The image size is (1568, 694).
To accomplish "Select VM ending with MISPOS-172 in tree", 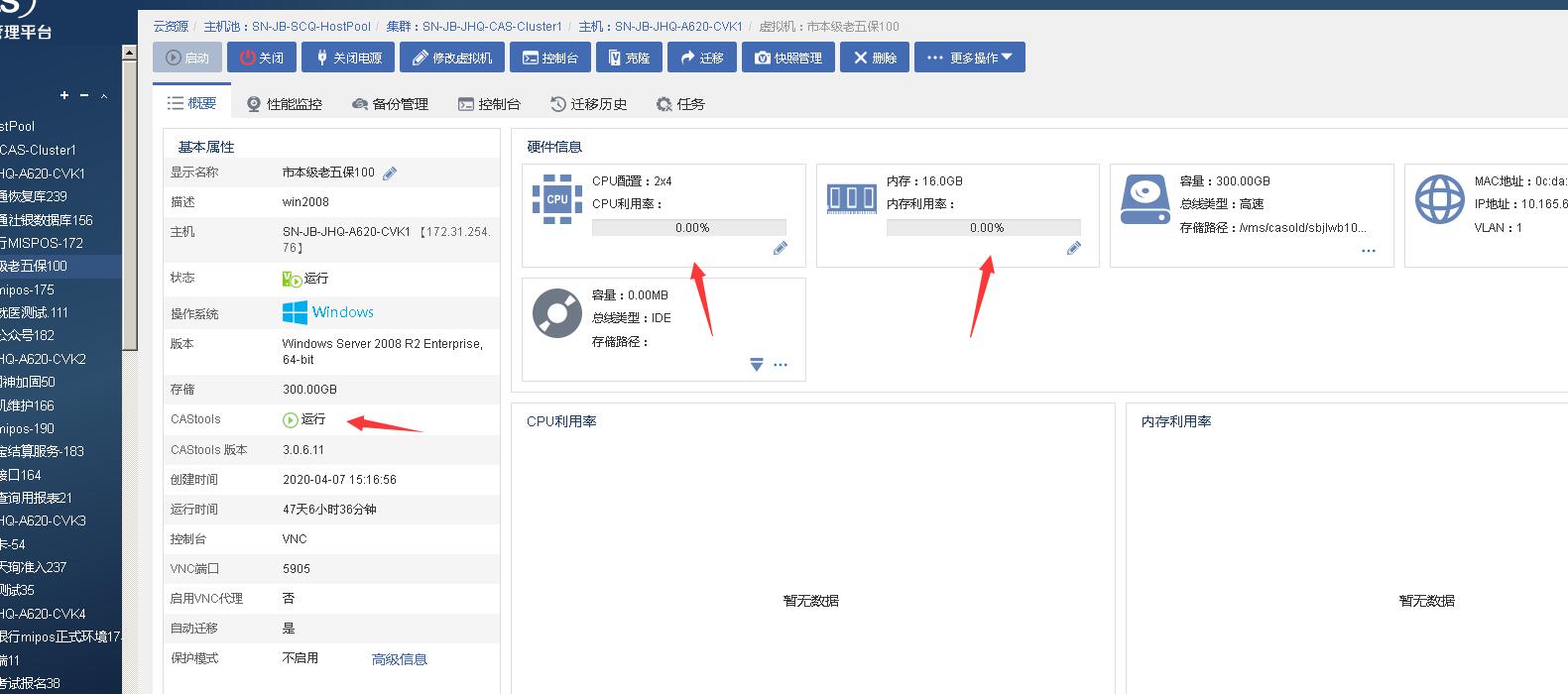I will [x=42, y=243].
